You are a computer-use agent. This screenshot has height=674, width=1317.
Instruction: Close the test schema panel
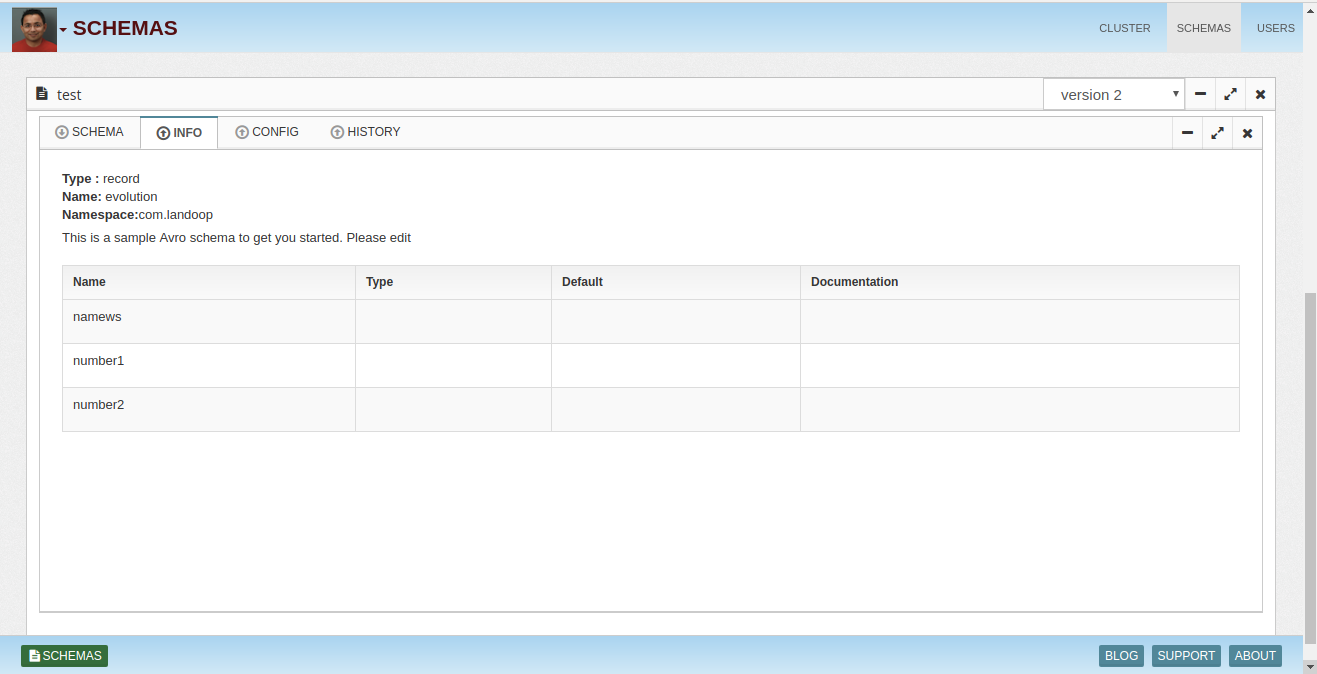1260,94
